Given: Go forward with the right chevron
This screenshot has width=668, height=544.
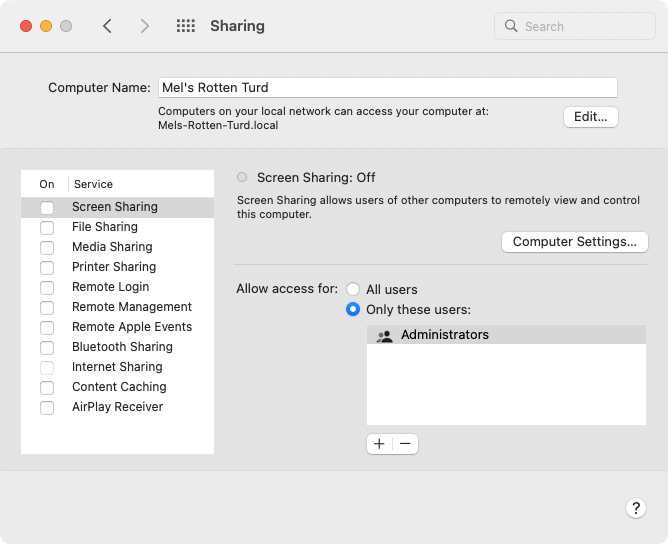Looking at the screenshot, I should click(145, 26).
